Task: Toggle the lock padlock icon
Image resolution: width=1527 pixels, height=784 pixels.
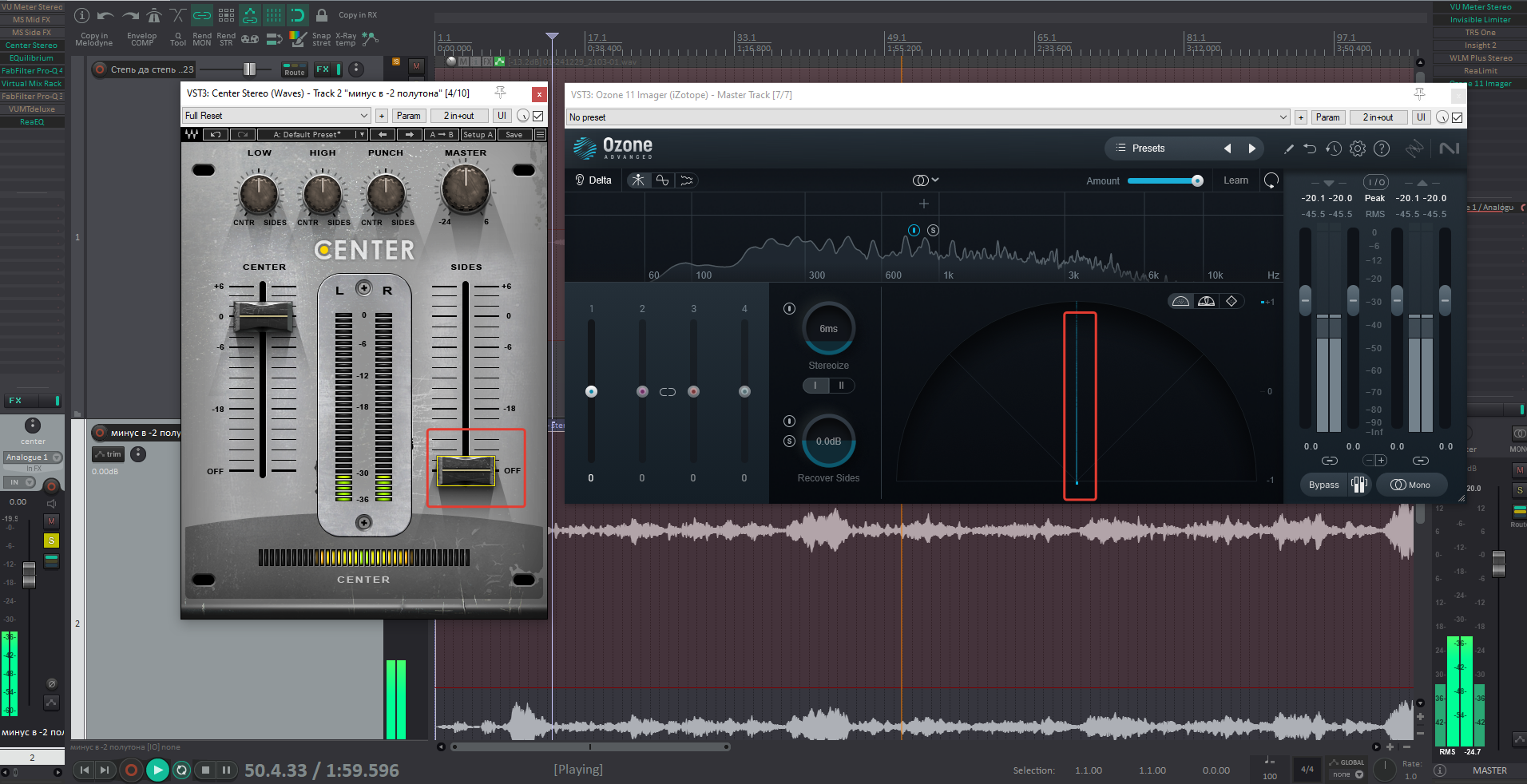Action: (322, 15)
